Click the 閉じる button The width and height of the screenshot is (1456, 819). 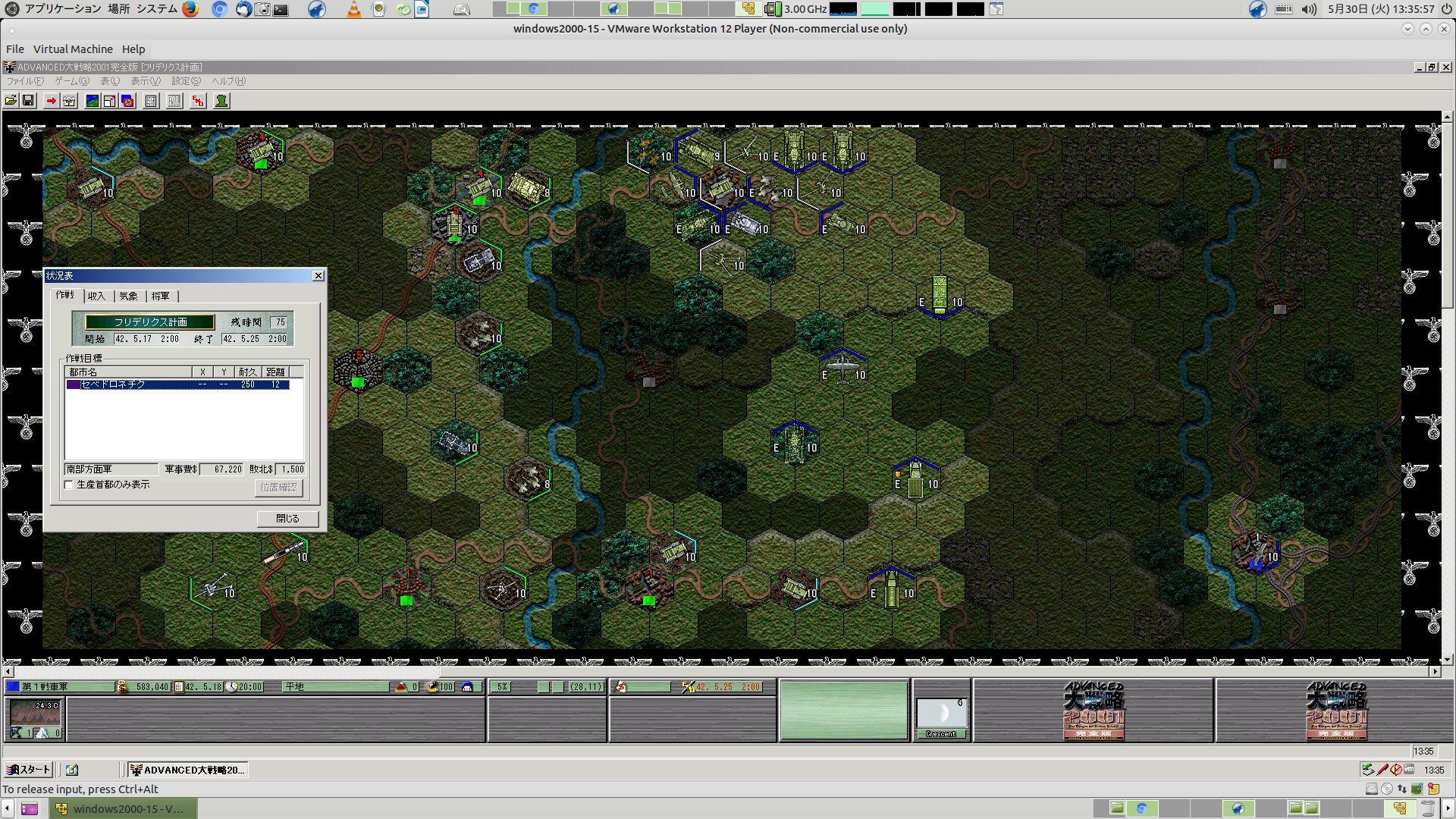click(287, 519)
